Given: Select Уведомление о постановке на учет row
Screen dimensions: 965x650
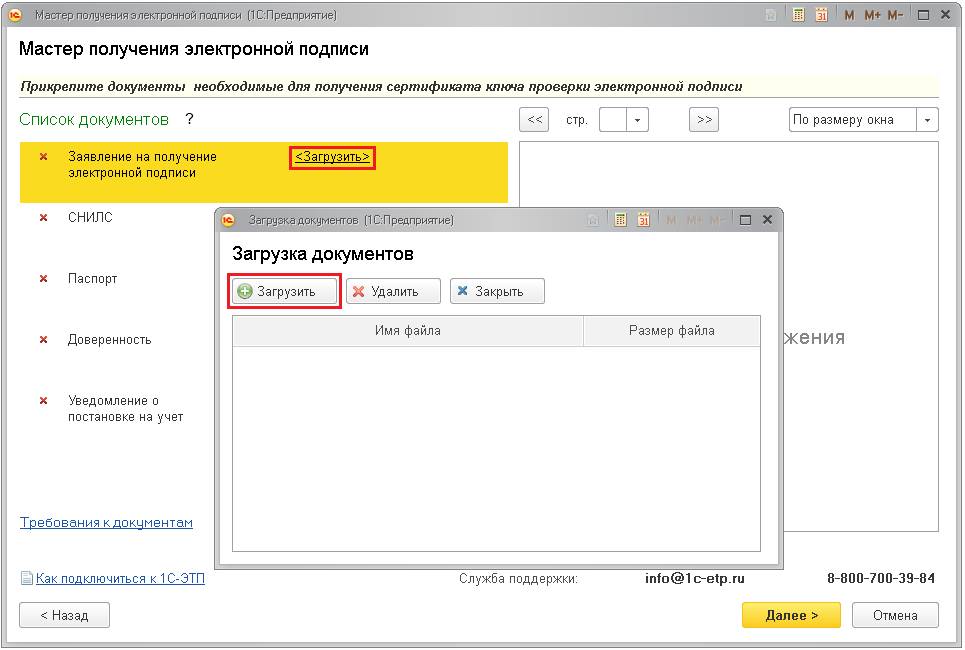Looking at the screenshot, I should [x=126, y=409].
